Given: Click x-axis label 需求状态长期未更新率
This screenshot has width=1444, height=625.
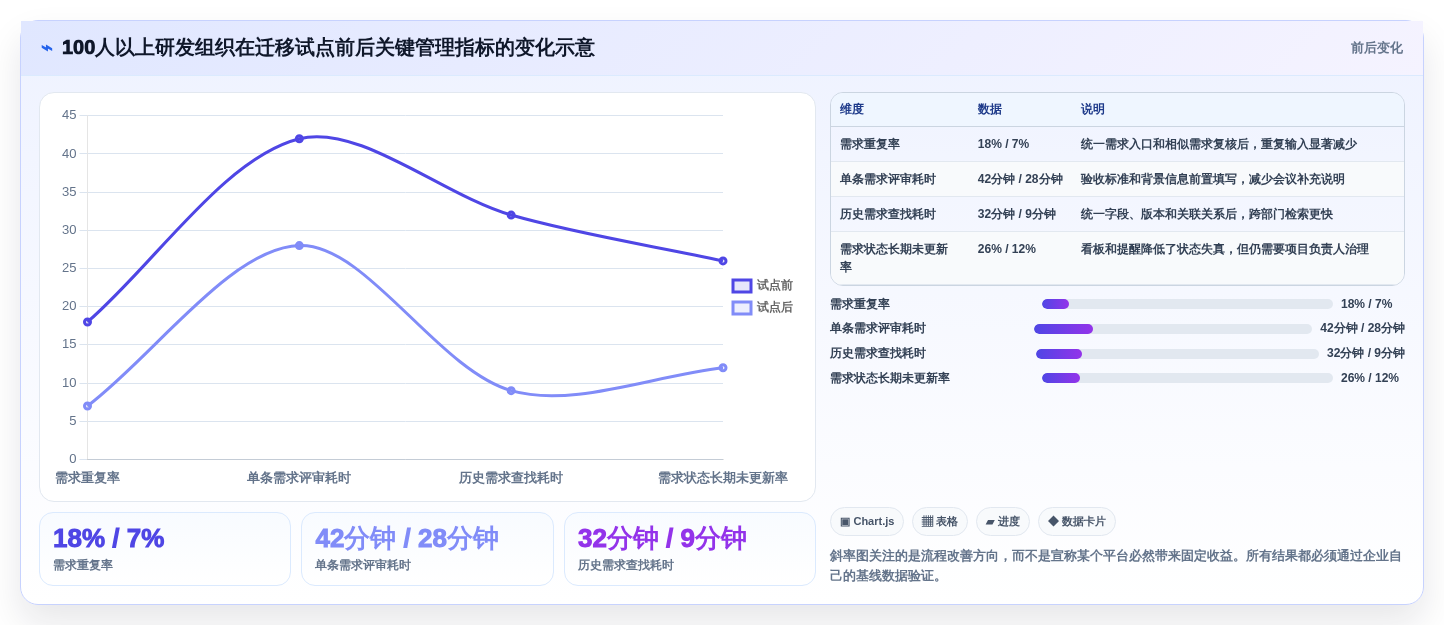Looking at the screenshot, I should [723, 478].
